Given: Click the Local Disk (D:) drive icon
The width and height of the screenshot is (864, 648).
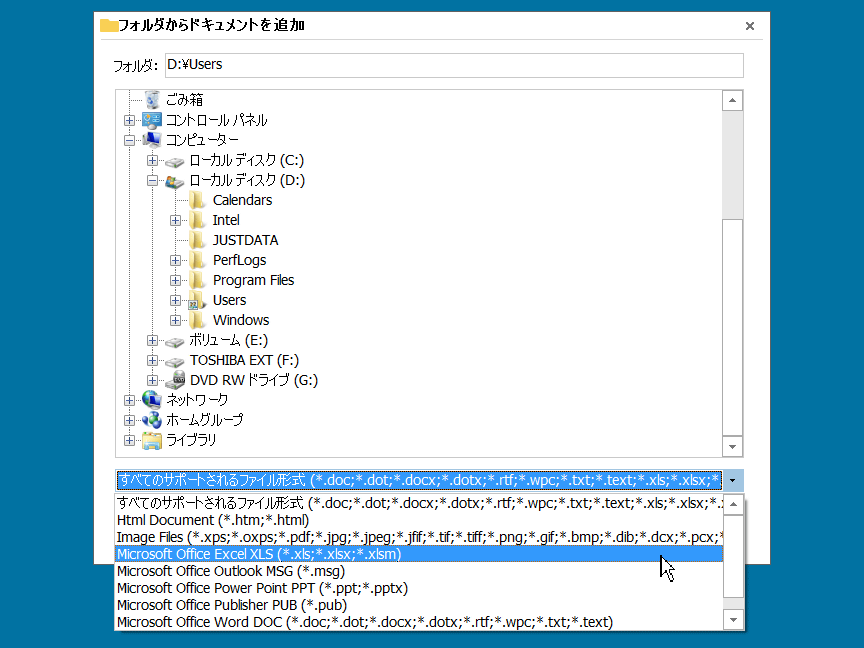Looking at the screenshot, I should (x=175, y=181).
